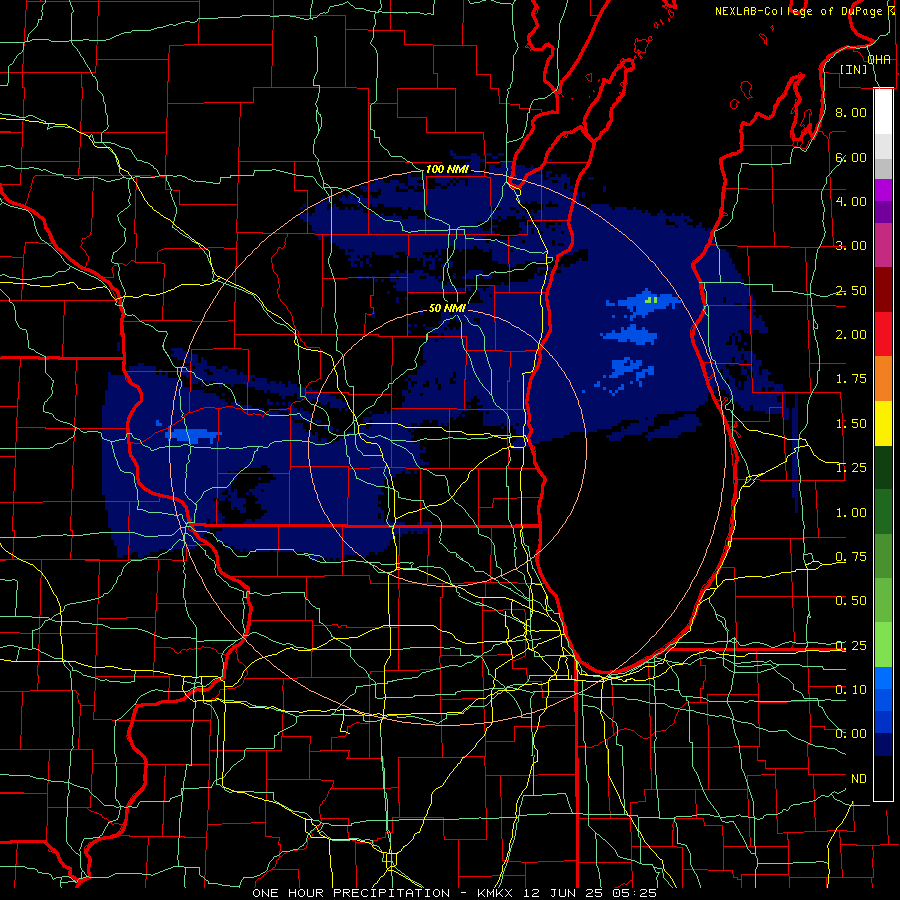Click the 2.00 legend value

(851, 335)
